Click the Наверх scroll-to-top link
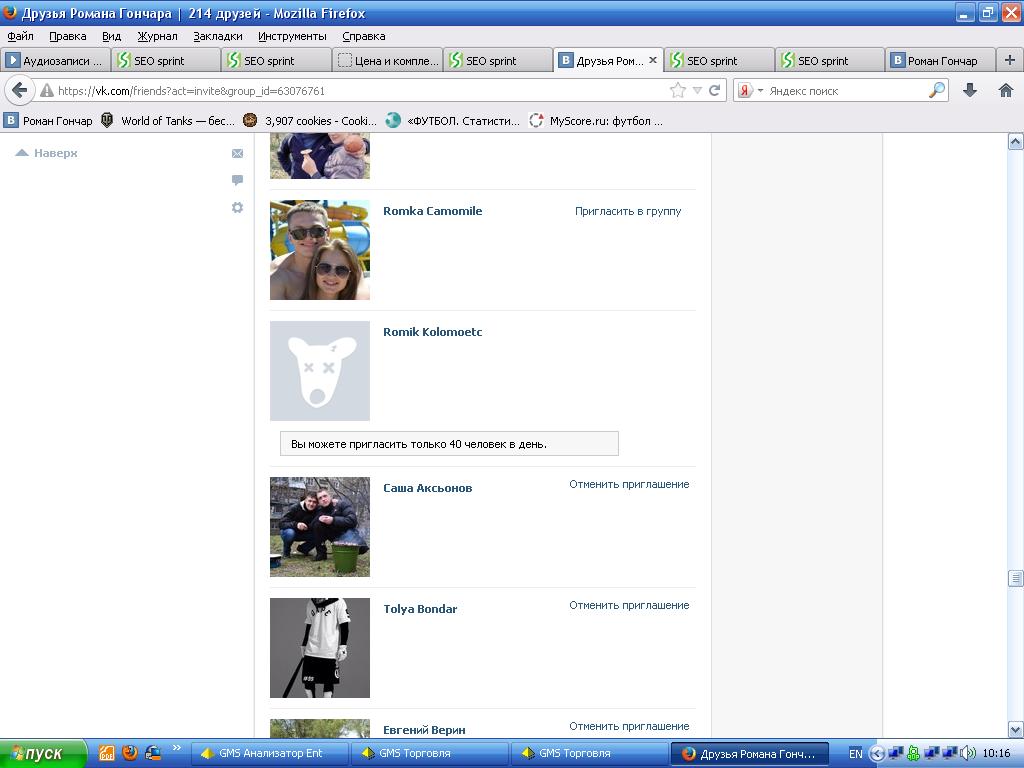Screen dimensions: 1024x768 point(47,153)
